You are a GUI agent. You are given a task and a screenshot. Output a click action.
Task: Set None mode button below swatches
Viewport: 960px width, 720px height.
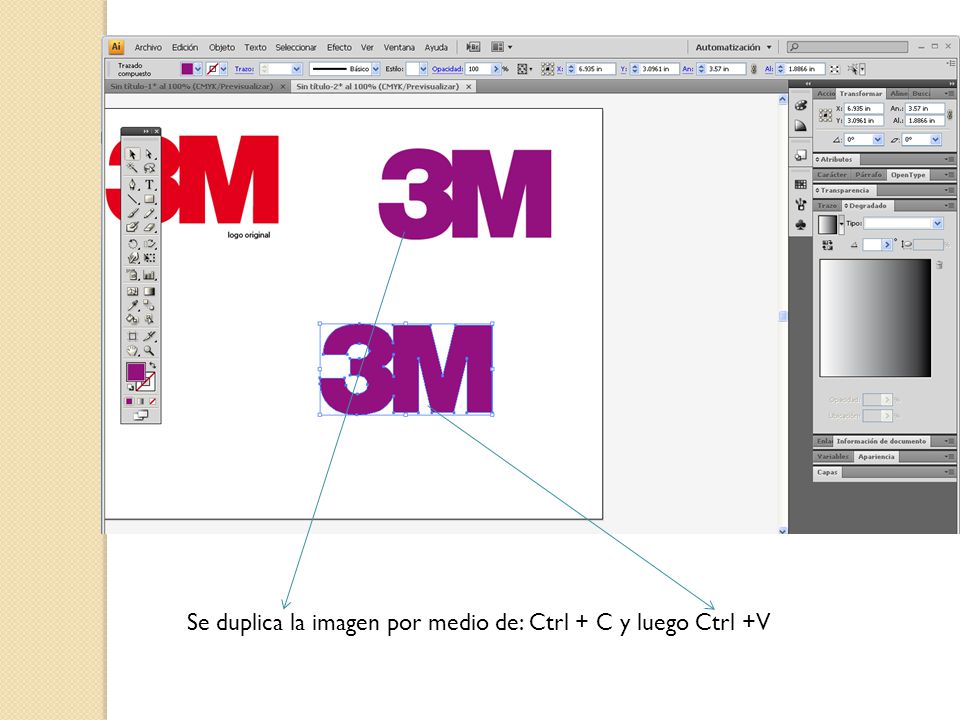(152, 402)
